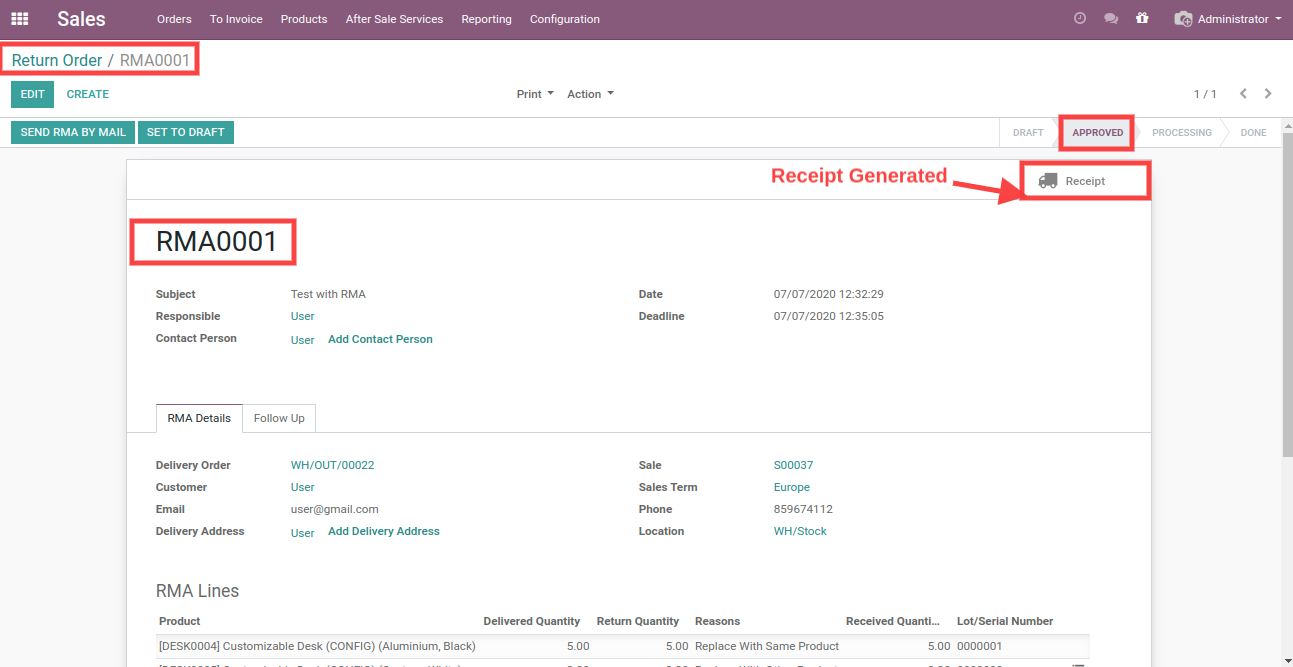Open the Delivery Address User link

coord(303,533)
